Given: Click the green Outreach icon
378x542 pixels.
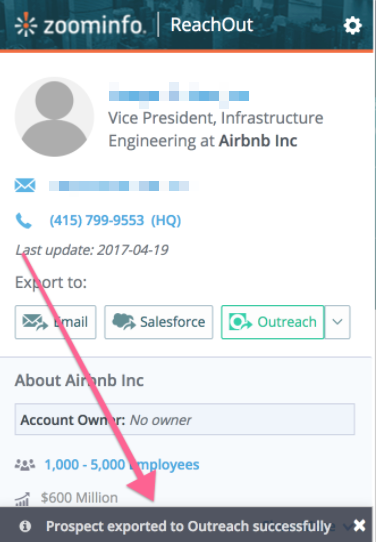Looking at the screenshot, I should pyautogui.click(x=240, y=322).
